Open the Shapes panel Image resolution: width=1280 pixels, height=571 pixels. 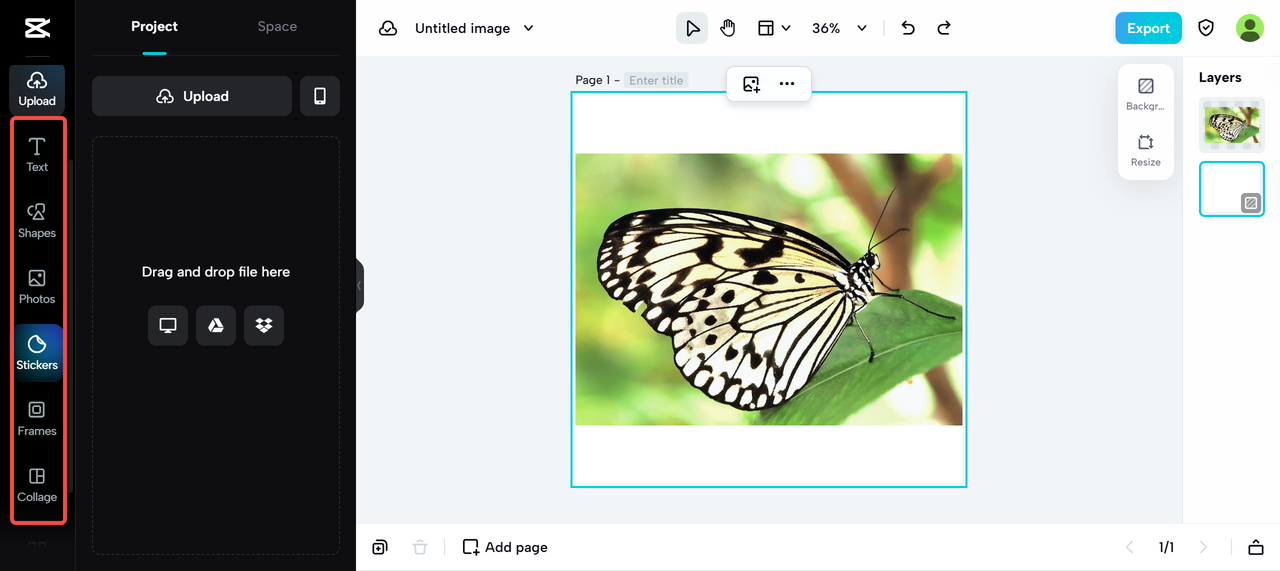37,221
